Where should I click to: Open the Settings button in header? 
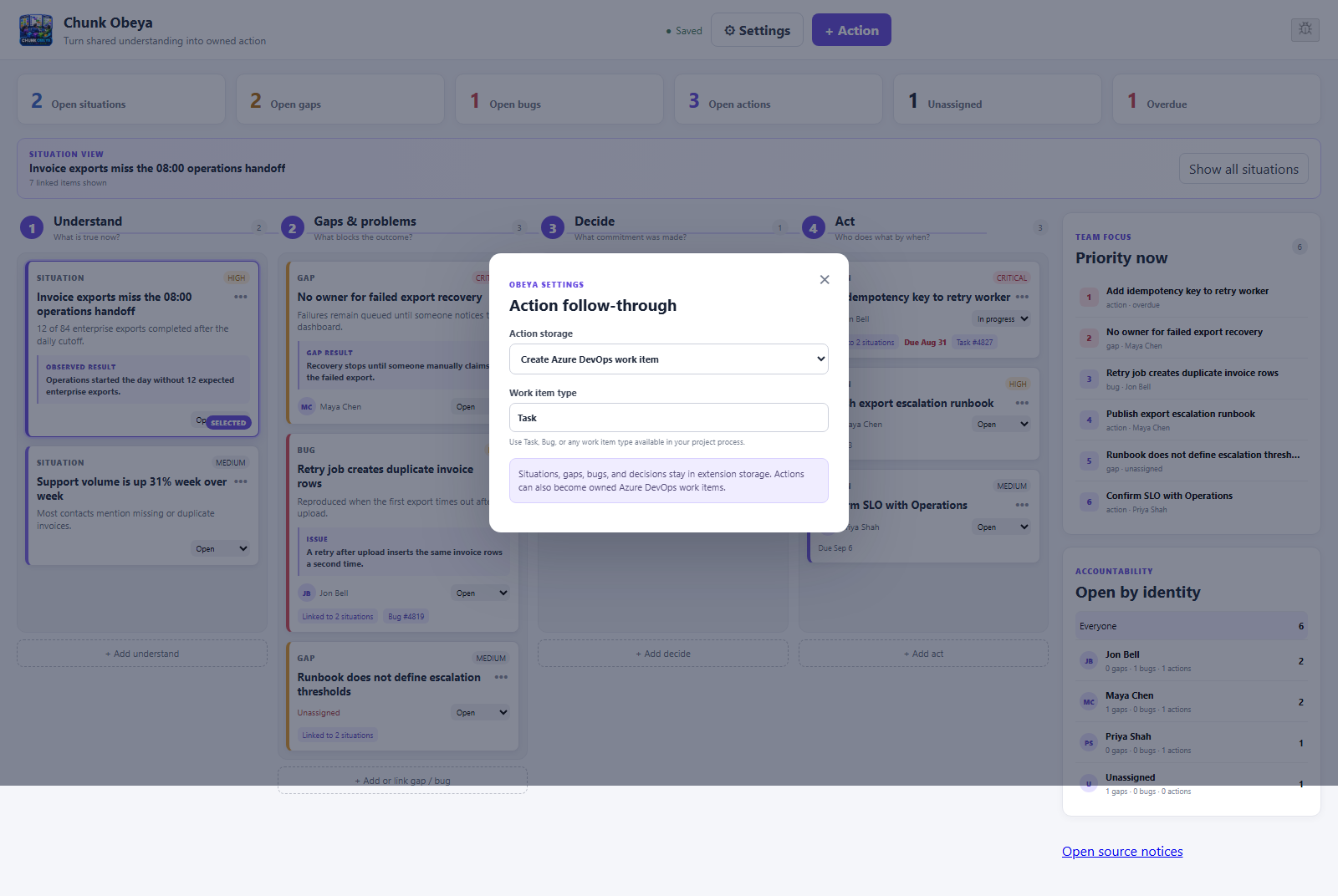[757, 30]
